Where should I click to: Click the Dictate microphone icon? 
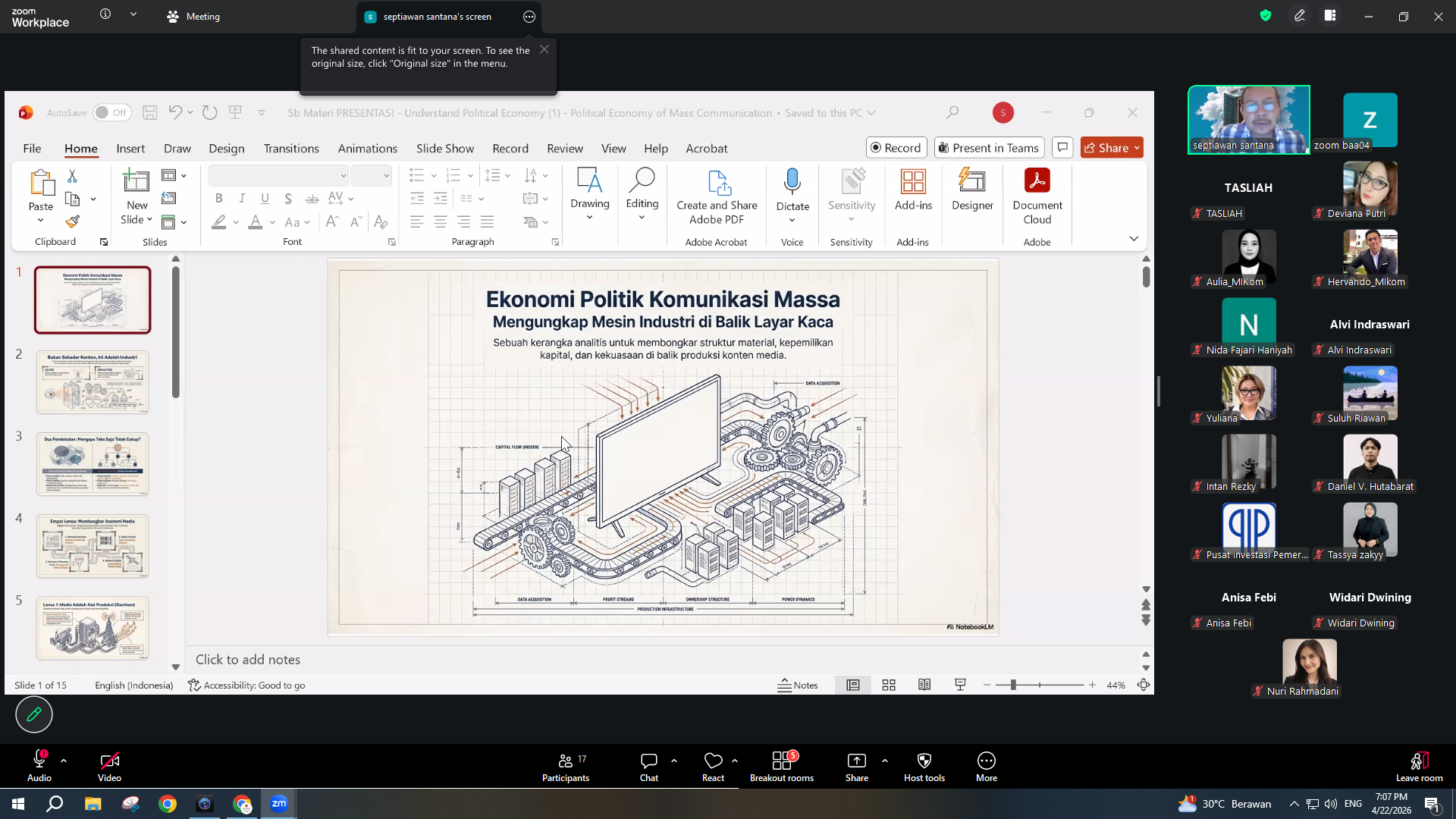click(792, 182)
